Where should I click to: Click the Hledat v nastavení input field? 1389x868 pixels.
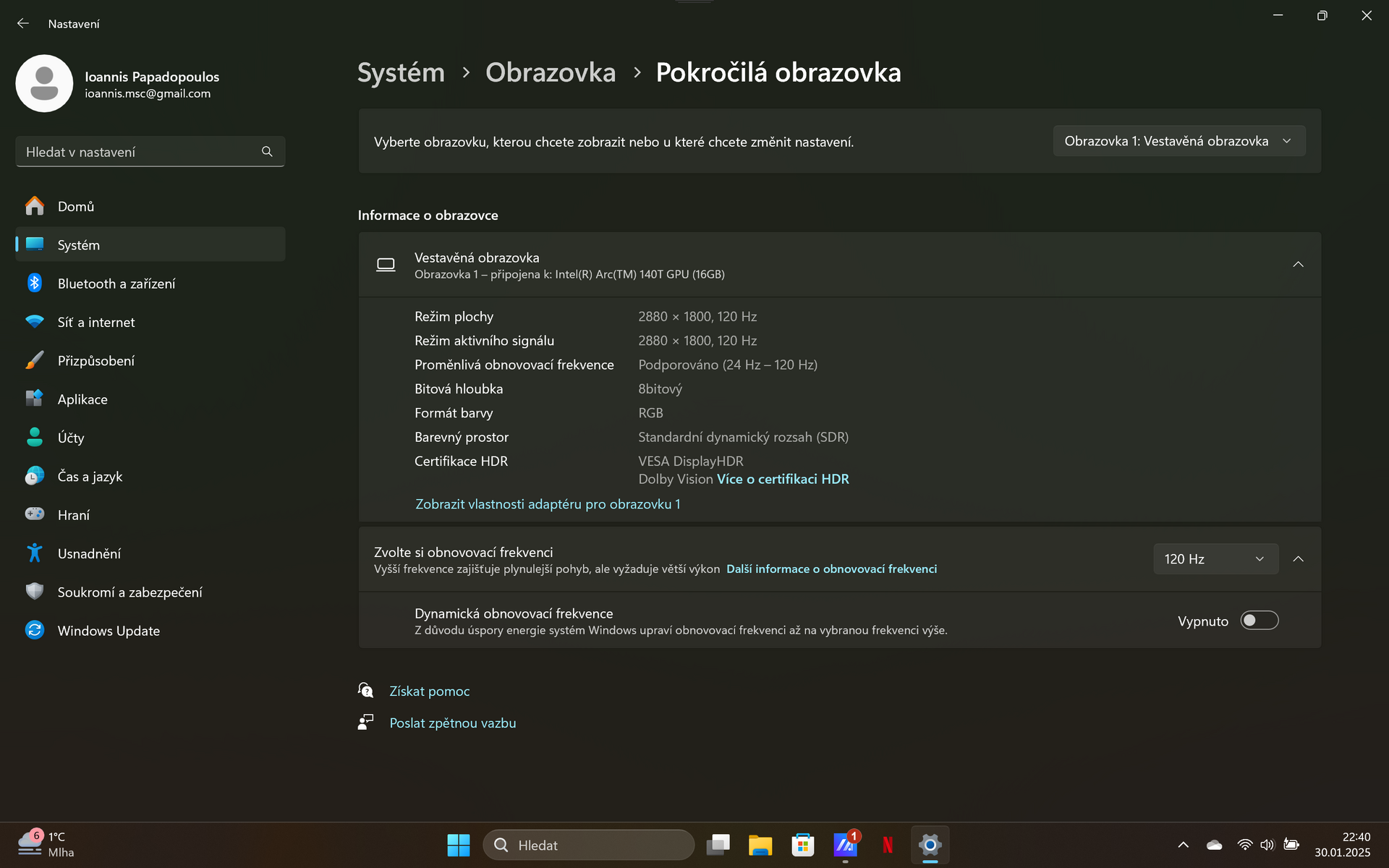148,151
